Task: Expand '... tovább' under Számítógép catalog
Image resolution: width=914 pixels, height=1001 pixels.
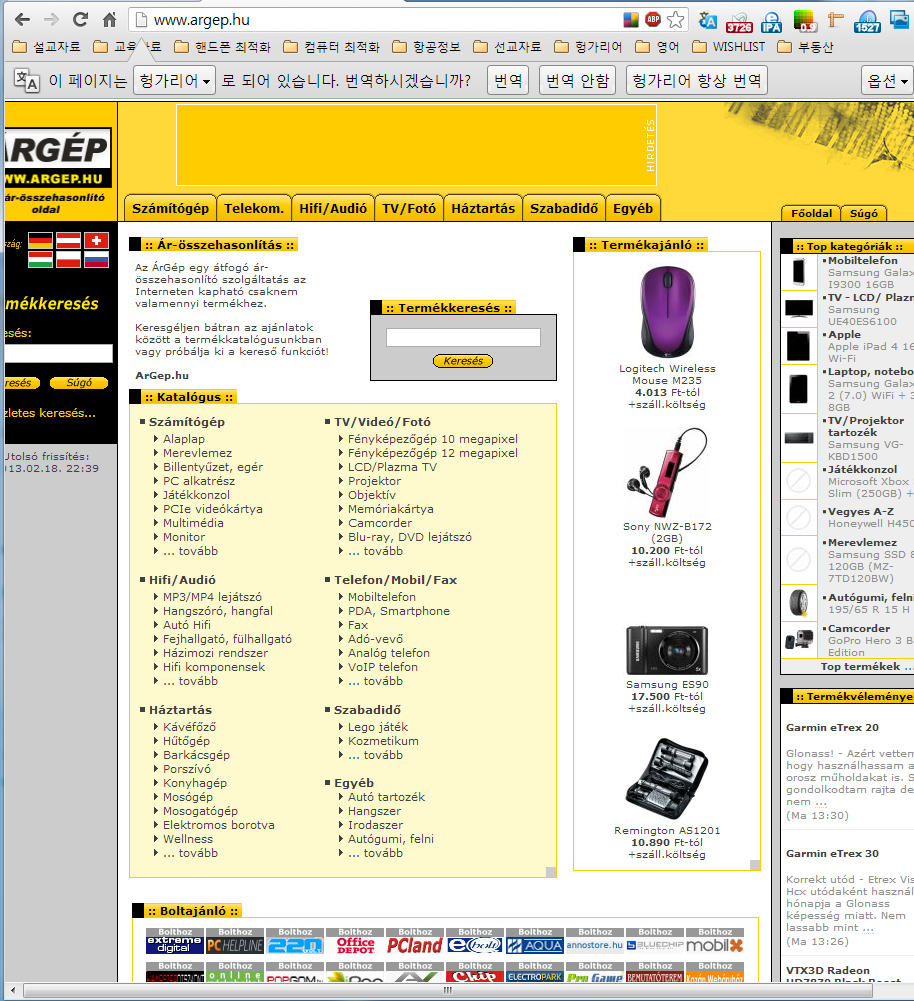Action: 190,551
